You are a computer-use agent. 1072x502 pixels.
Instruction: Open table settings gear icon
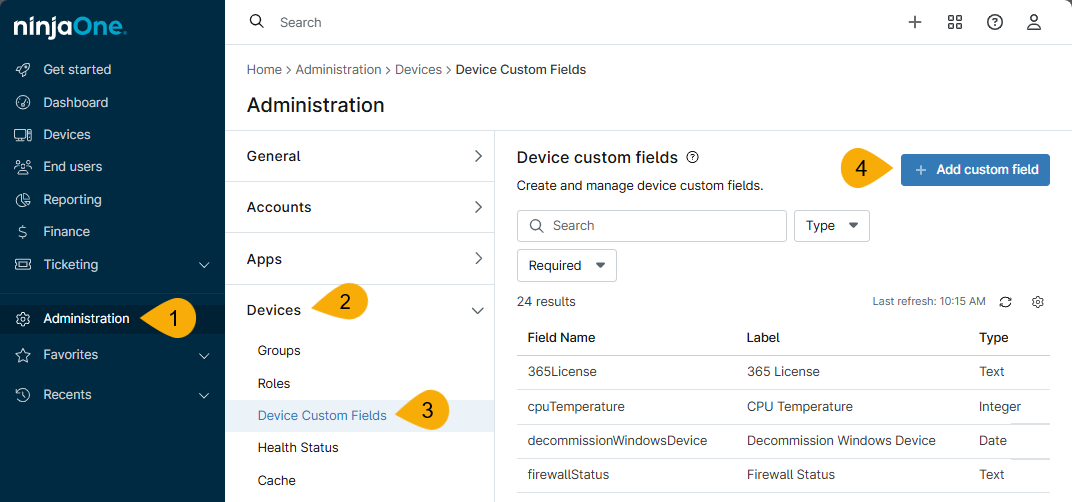1038,302
